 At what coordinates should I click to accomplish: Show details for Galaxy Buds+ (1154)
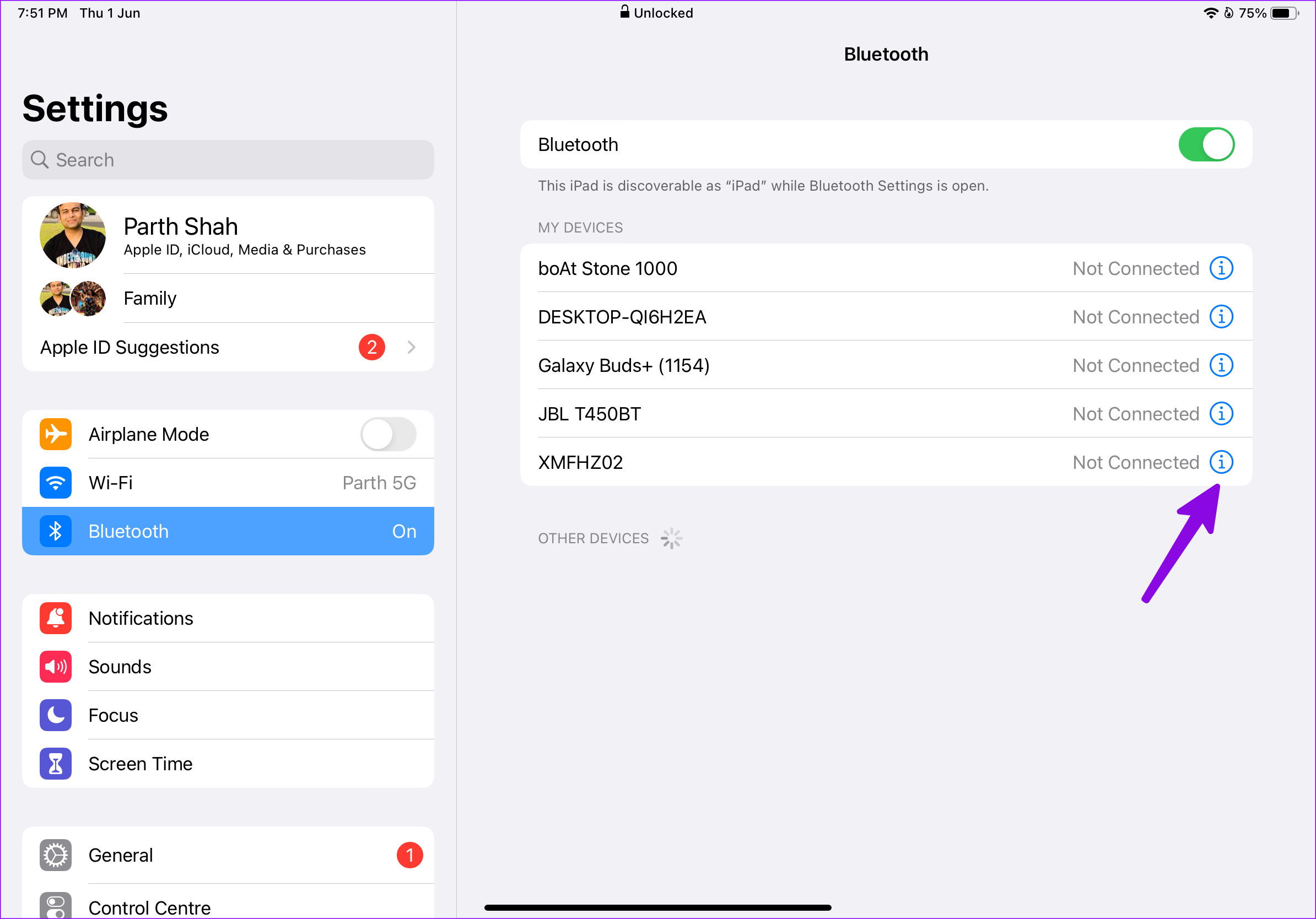point(1221,365)
